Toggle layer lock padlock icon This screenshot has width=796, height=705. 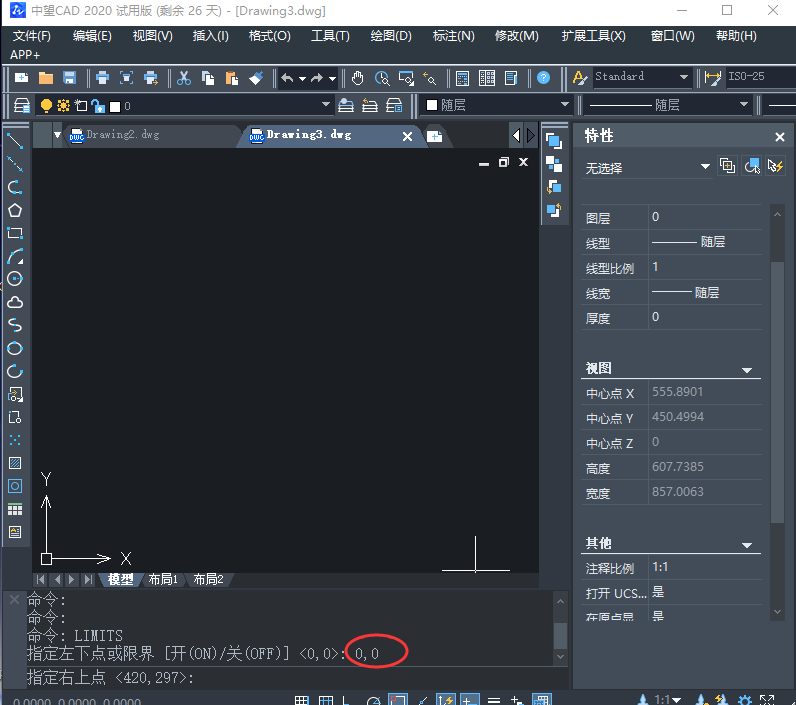point(97,106)
